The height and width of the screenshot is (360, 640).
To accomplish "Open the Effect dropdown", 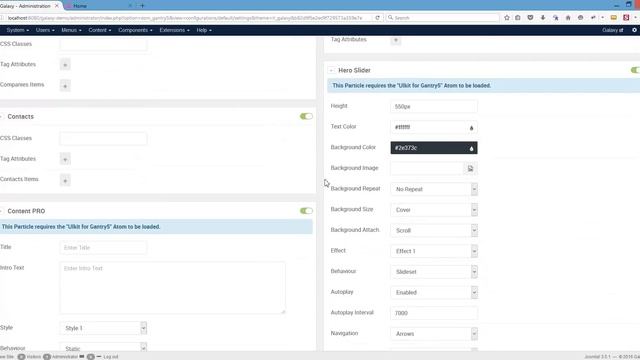I will [434, 251].
